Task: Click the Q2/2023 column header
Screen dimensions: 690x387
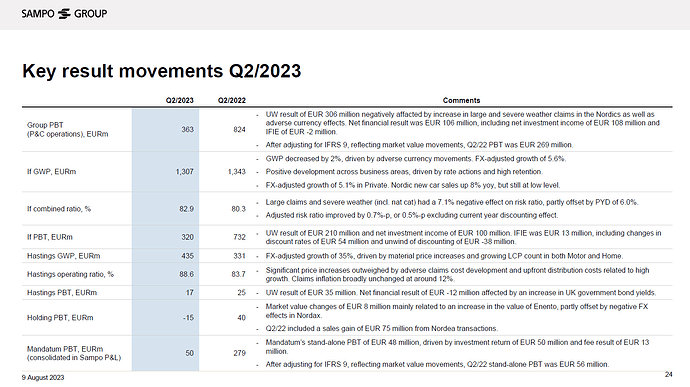Action: [x=180, y=100]
